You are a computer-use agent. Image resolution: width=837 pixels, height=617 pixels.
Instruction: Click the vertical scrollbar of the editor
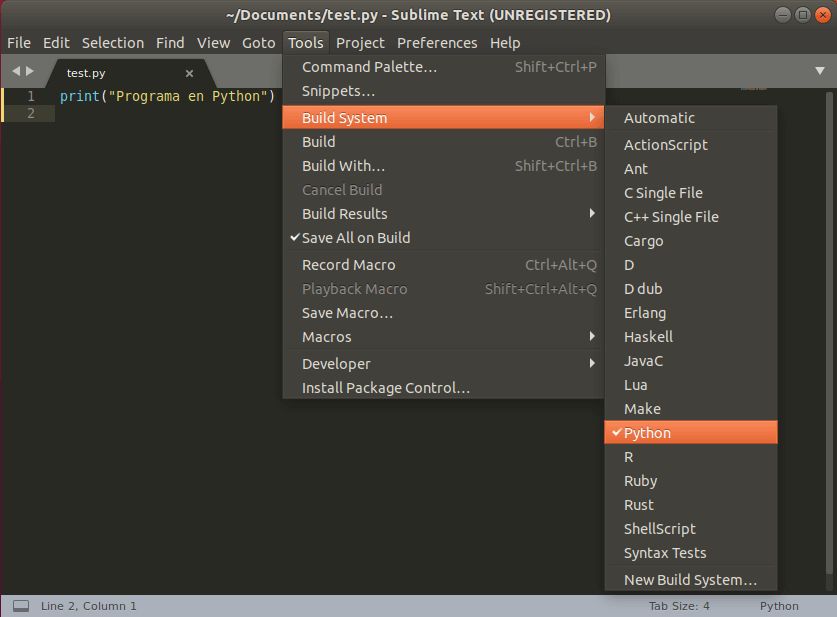[x=829, y=331]
